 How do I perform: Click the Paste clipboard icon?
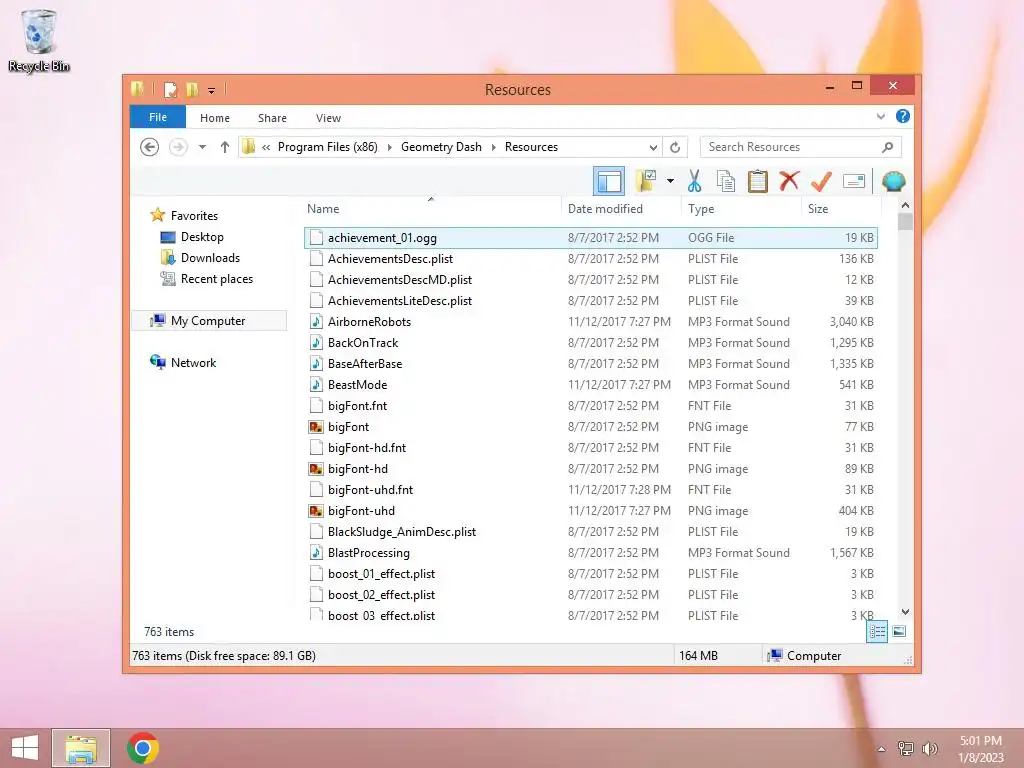(758, 181)
